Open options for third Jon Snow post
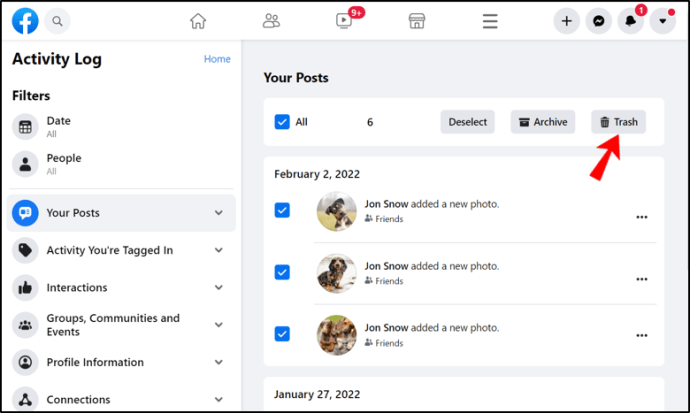The width and height of the screenshot is (690, 413). point(642,335)
